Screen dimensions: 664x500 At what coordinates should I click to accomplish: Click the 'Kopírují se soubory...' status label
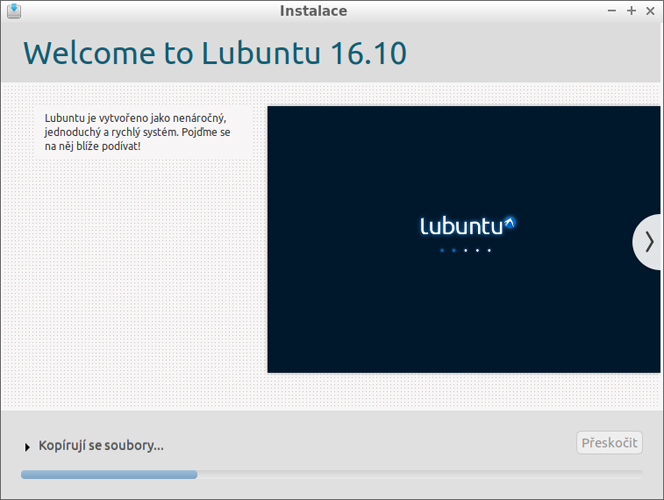coord(101,445)
